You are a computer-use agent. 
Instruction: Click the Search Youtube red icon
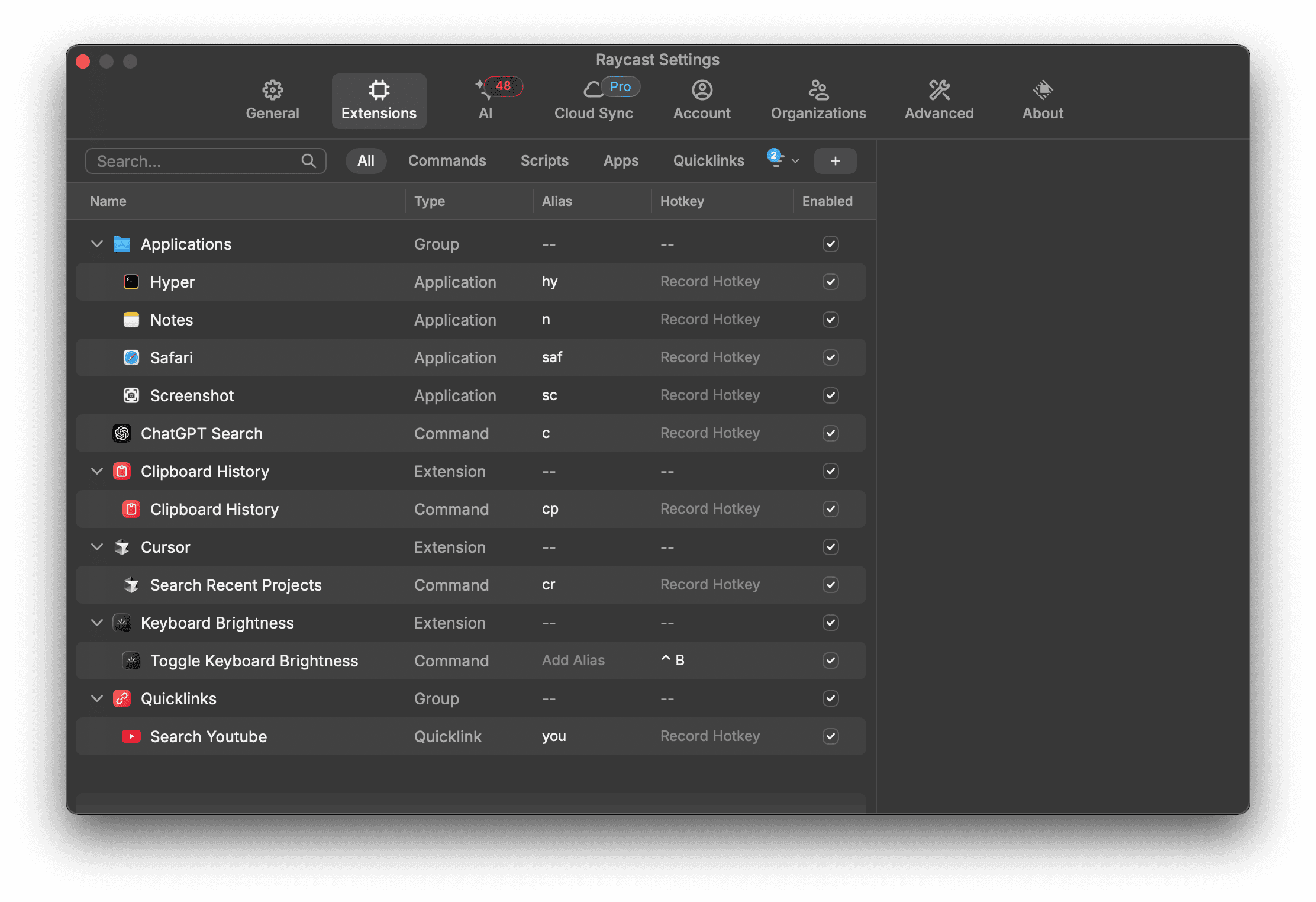click(x=131, y=736)
